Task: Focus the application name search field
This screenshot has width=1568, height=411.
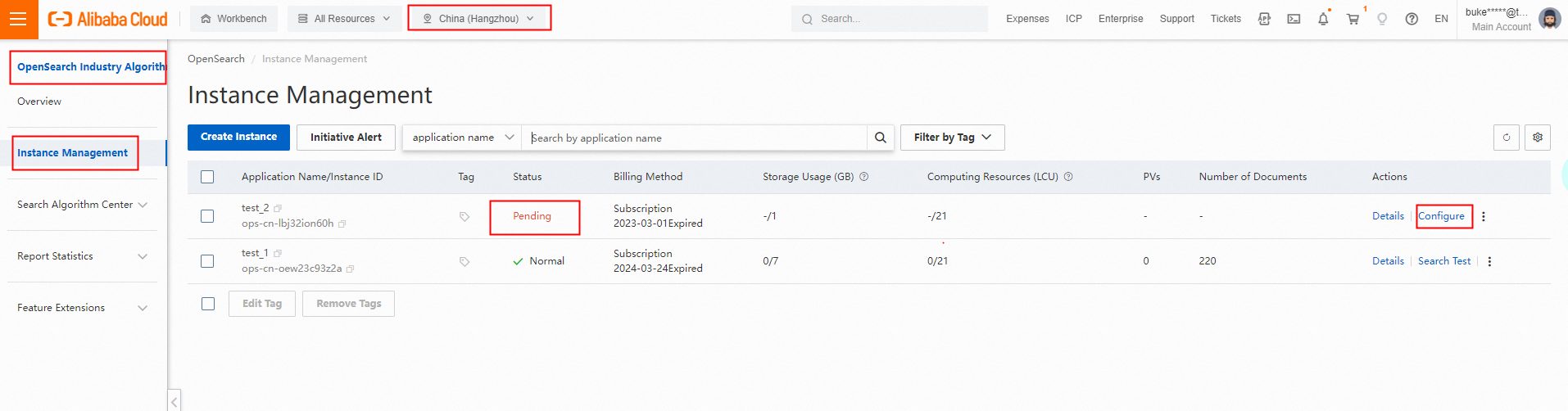Action: 696,138
